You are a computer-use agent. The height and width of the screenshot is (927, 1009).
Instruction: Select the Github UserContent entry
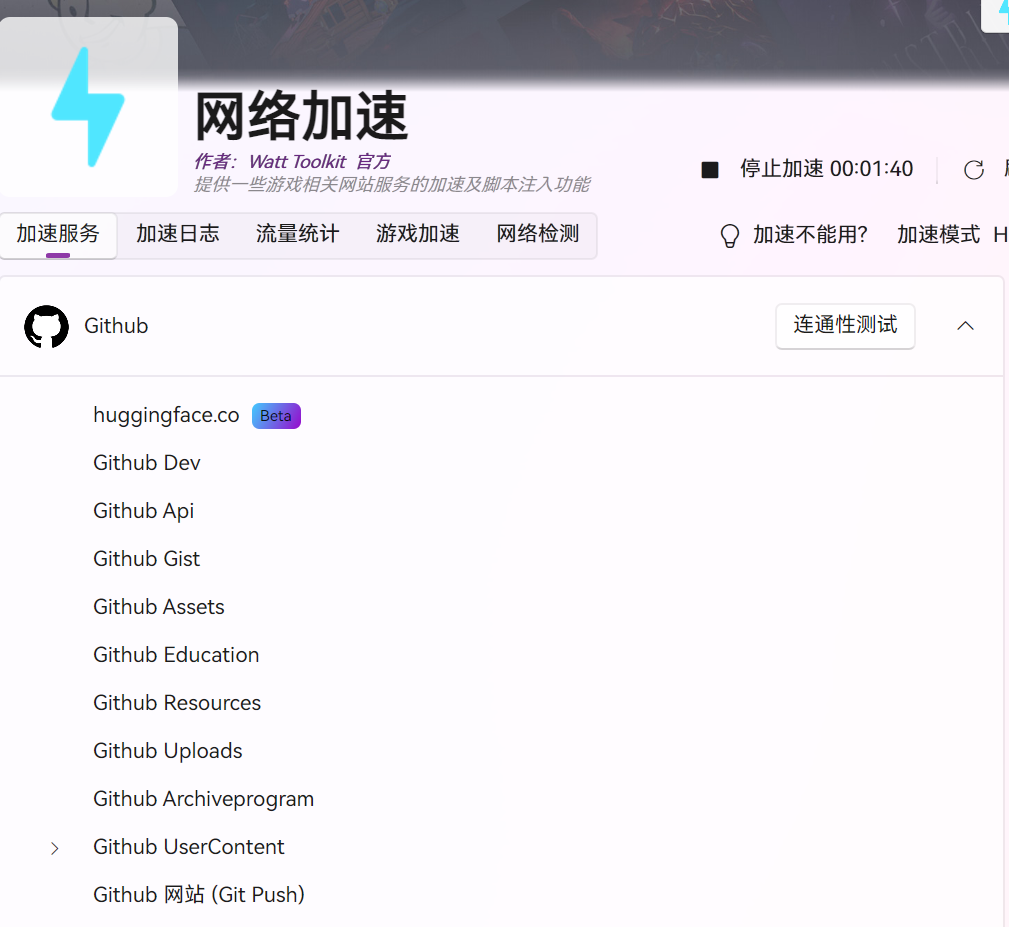(x=189, y=847)
